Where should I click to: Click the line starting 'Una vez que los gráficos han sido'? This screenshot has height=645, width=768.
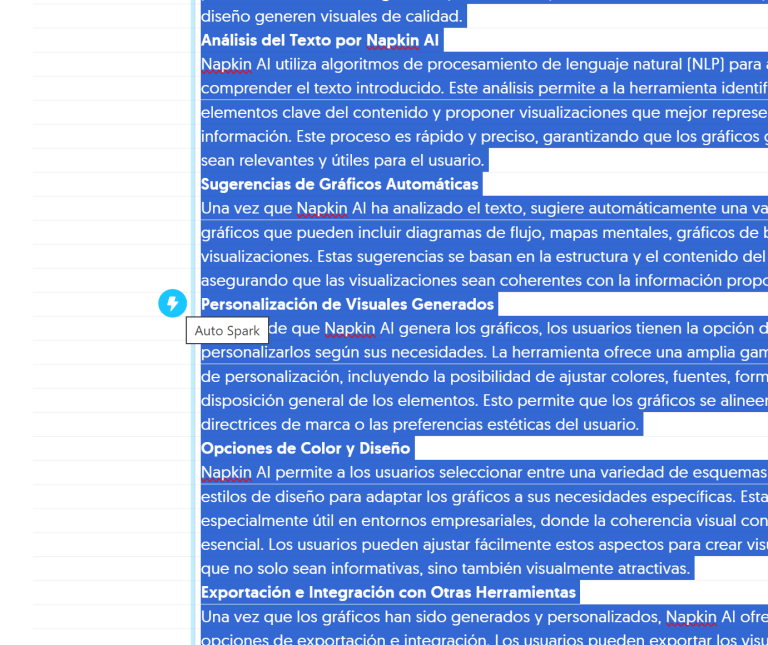tap(484, 616)
